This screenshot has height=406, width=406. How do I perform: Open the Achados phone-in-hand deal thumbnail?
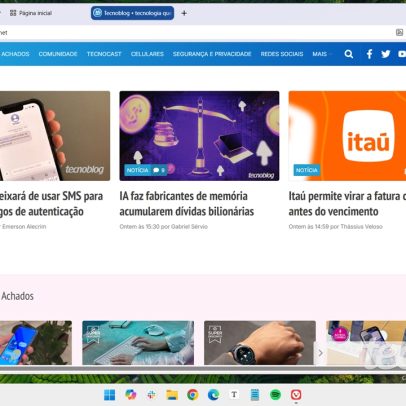(36, 343)
